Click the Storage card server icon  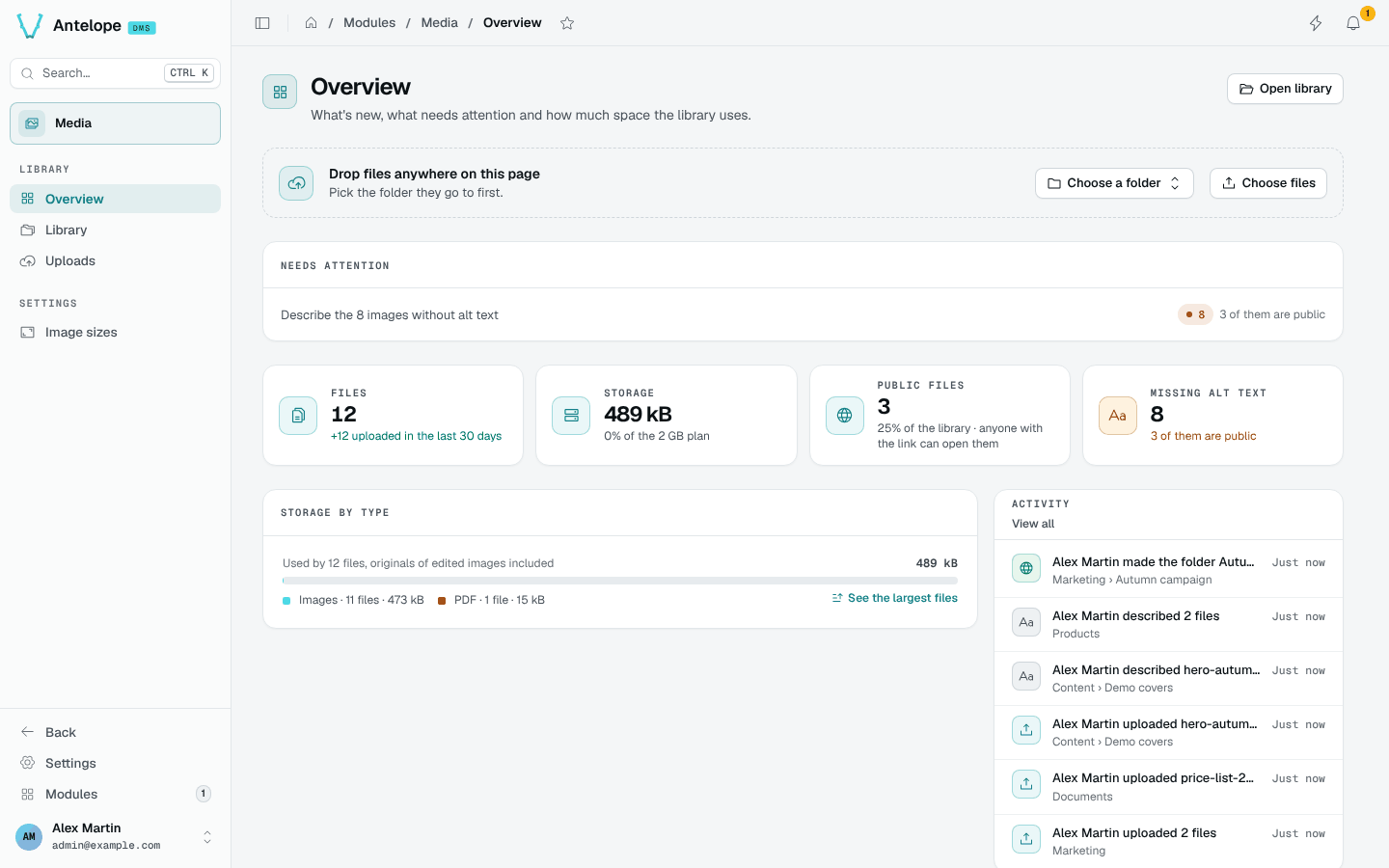point(571,416)
